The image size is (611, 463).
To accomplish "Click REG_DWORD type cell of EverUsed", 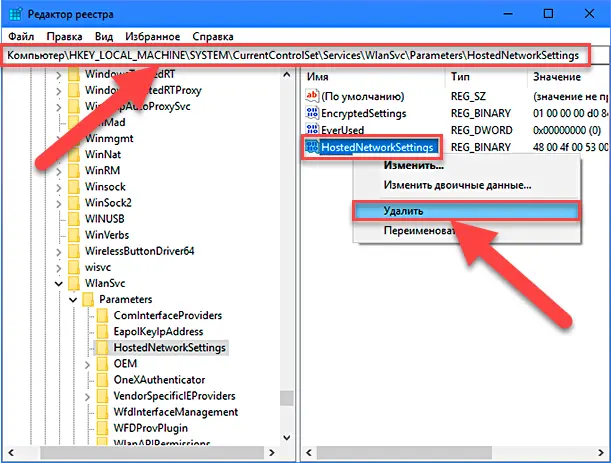I will pos(481,130).
